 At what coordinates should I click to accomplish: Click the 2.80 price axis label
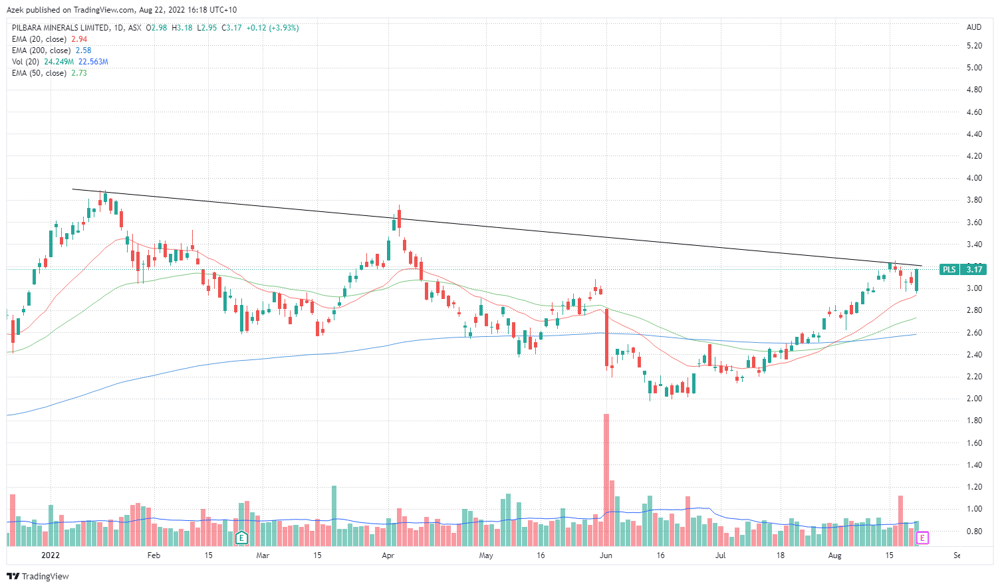click(974, 311)
